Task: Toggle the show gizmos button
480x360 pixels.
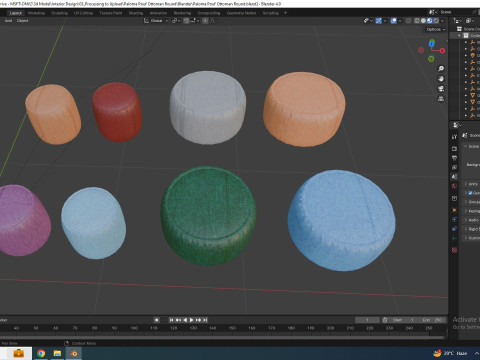Action: [x=379, y=21]
